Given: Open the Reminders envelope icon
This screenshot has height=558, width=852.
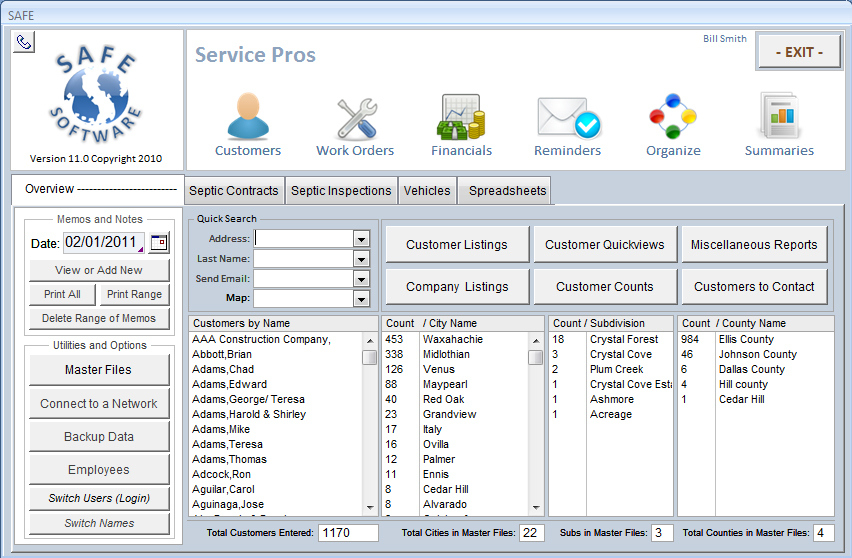Looking at the screenshot, I should point(567,118).
